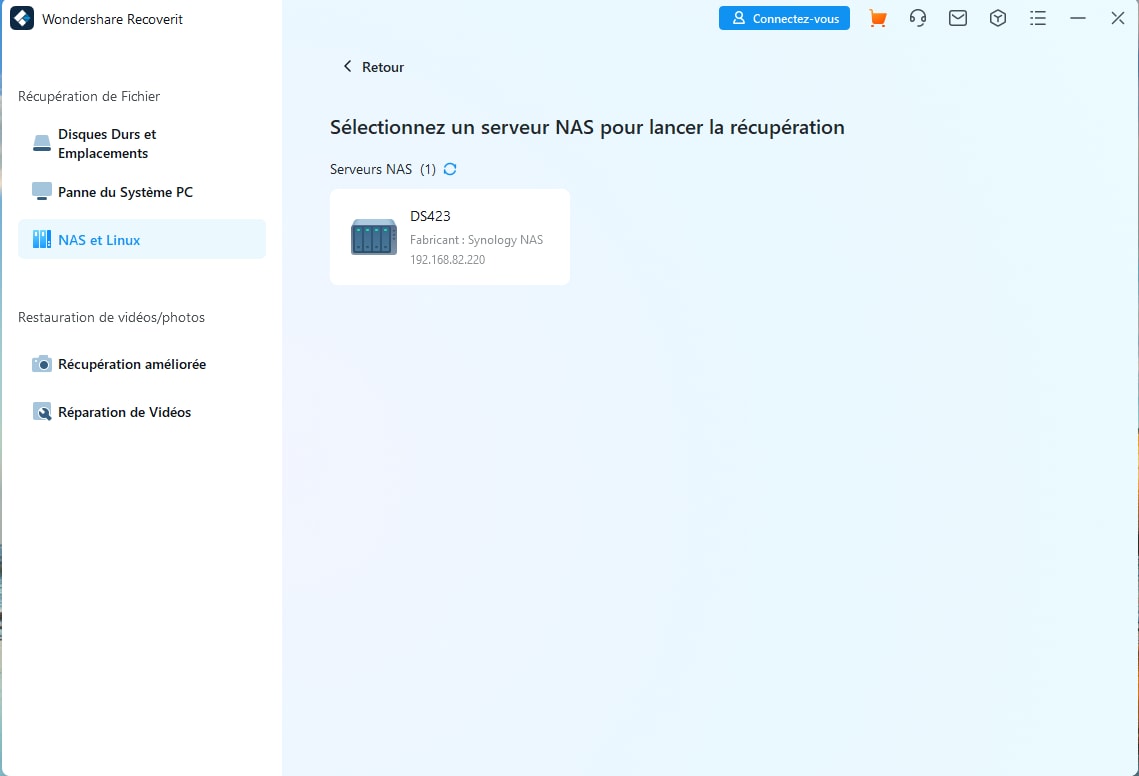1139x776 pixels.
Task: Click the Serveurs NAS (1) label
Action: pos(383,169)
